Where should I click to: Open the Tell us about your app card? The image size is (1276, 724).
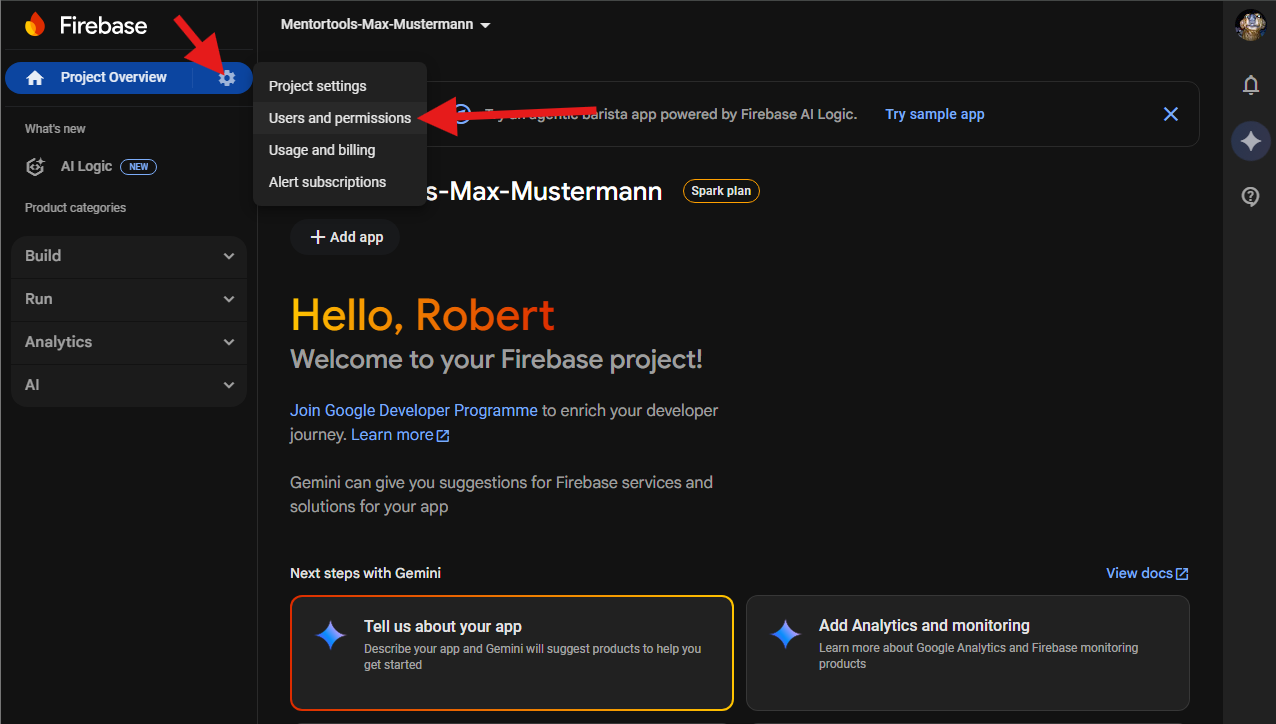[512, 653]
